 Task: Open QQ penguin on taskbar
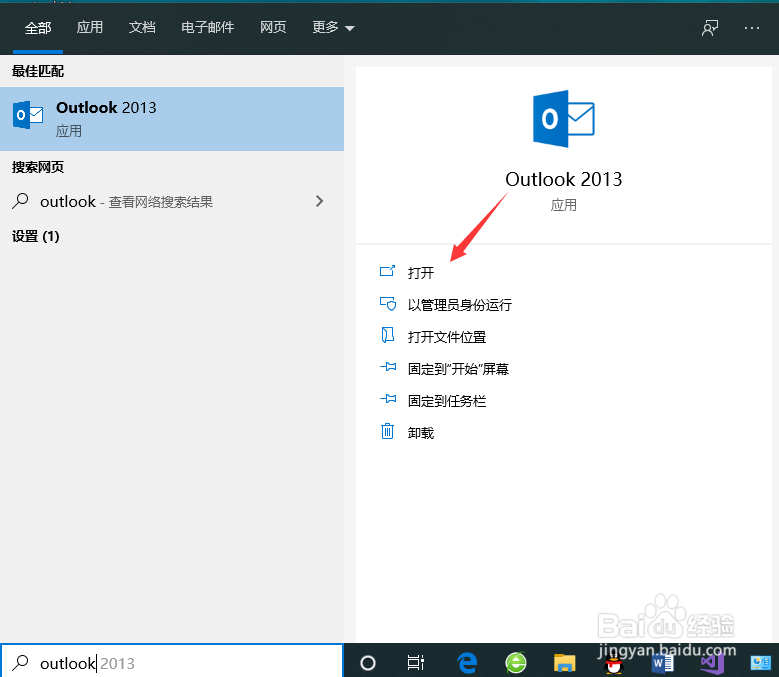pos(614,664)
